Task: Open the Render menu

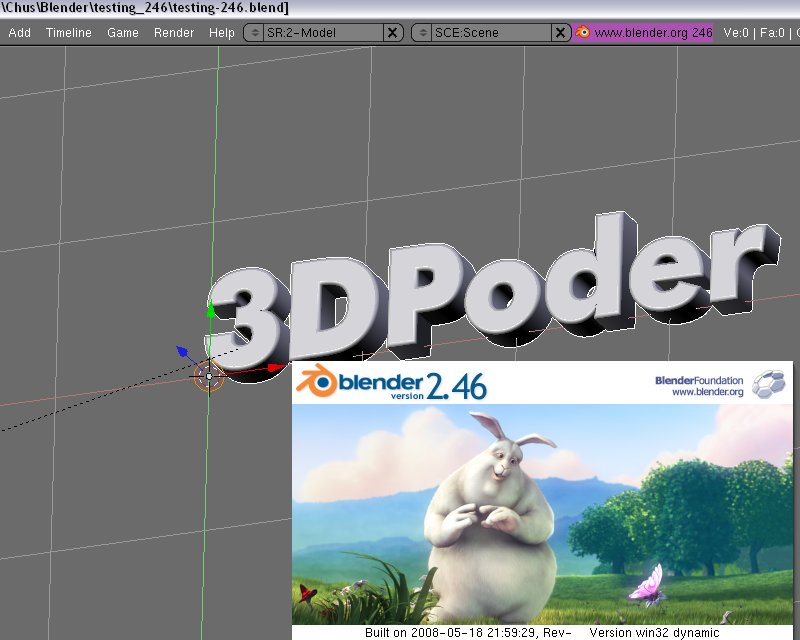Action: pyautogui.click(x=174, y=33)
